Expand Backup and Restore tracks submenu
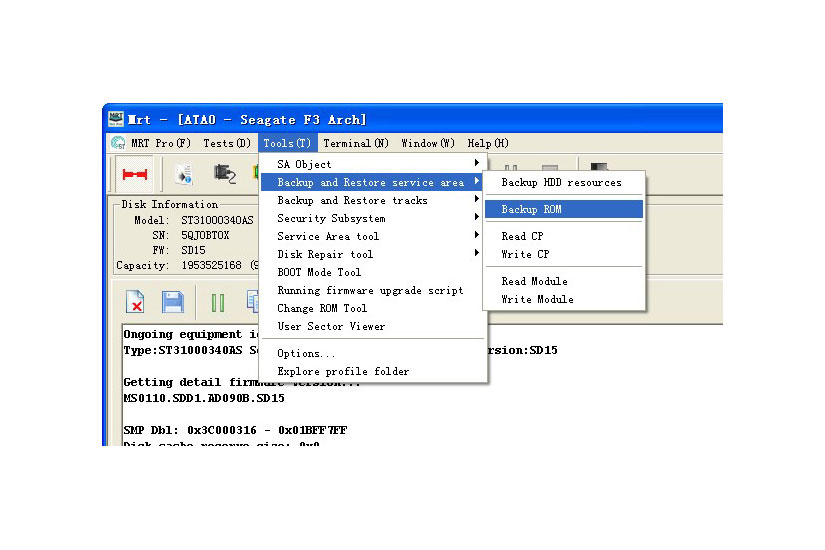The height and width of the screenshot is (550, 825). point(371,200)
